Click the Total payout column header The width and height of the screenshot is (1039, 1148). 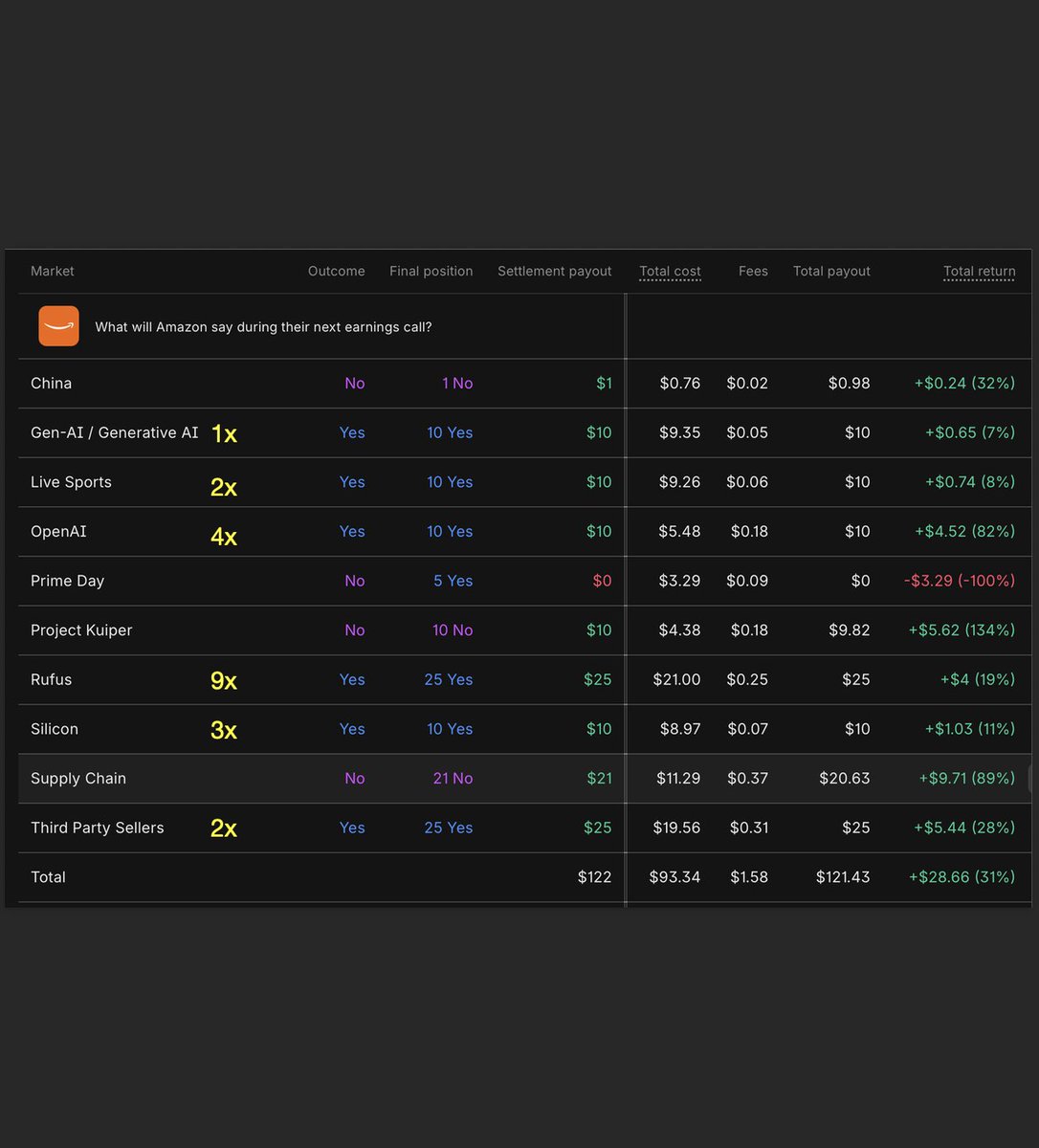[831, 272]
